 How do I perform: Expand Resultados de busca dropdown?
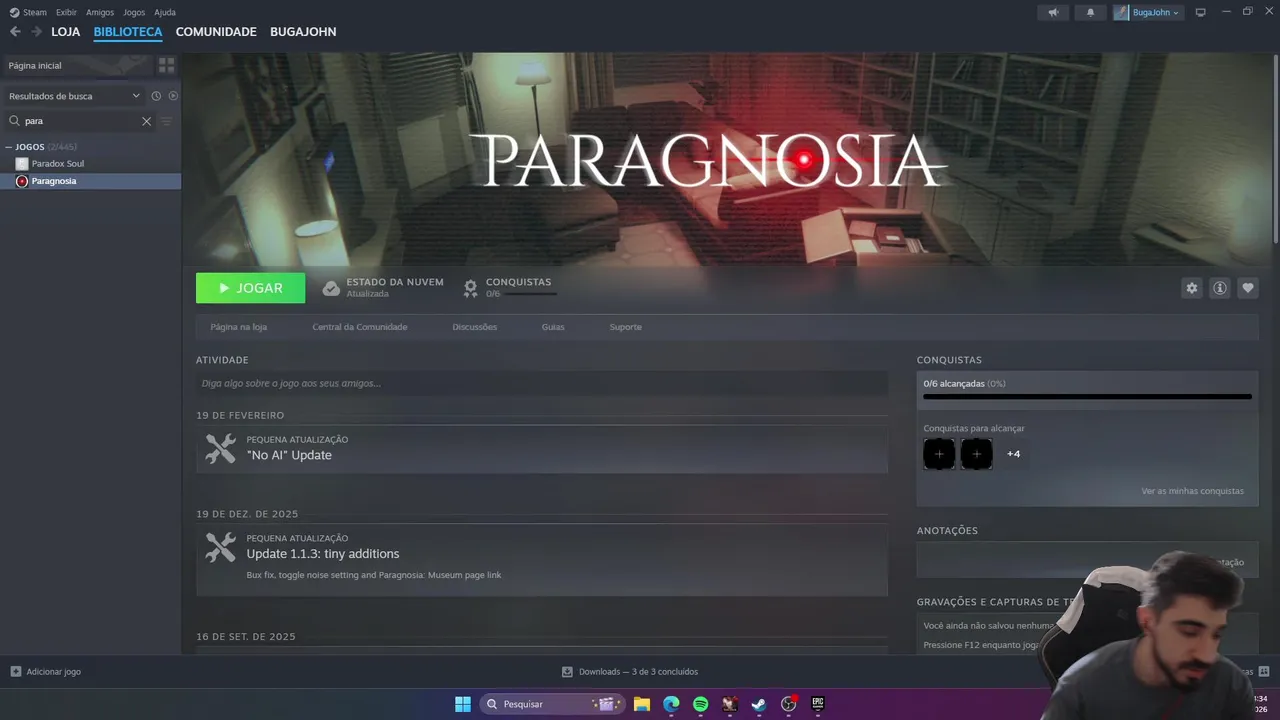(74, 96)
